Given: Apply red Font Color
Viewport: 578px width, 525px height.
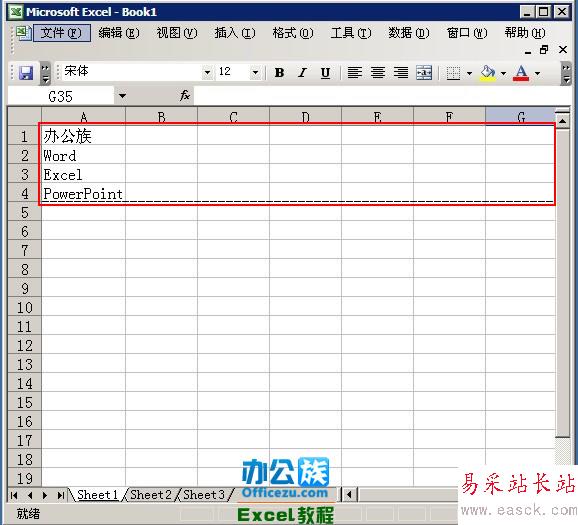Looking at the screenshot, I should pos(521,73).
